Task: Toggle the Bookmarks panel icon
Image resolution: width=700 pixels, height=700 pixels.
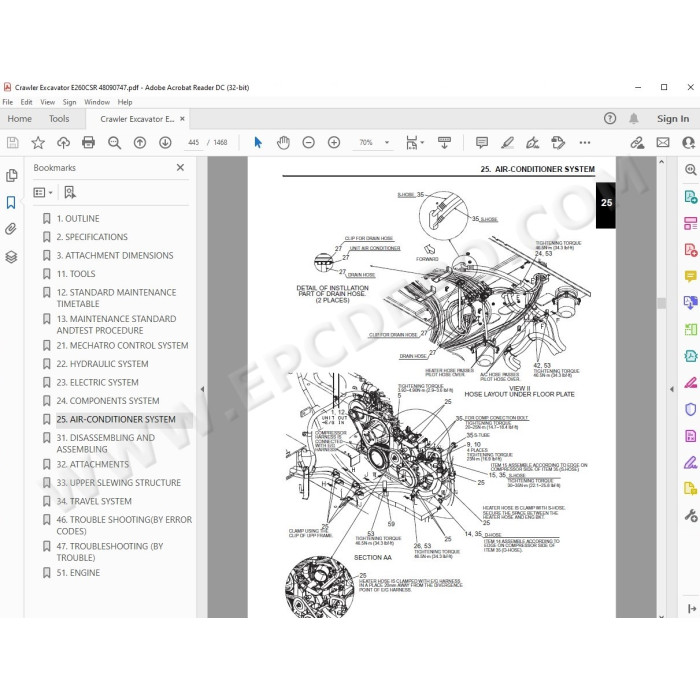Action: (x=11, y=202)
